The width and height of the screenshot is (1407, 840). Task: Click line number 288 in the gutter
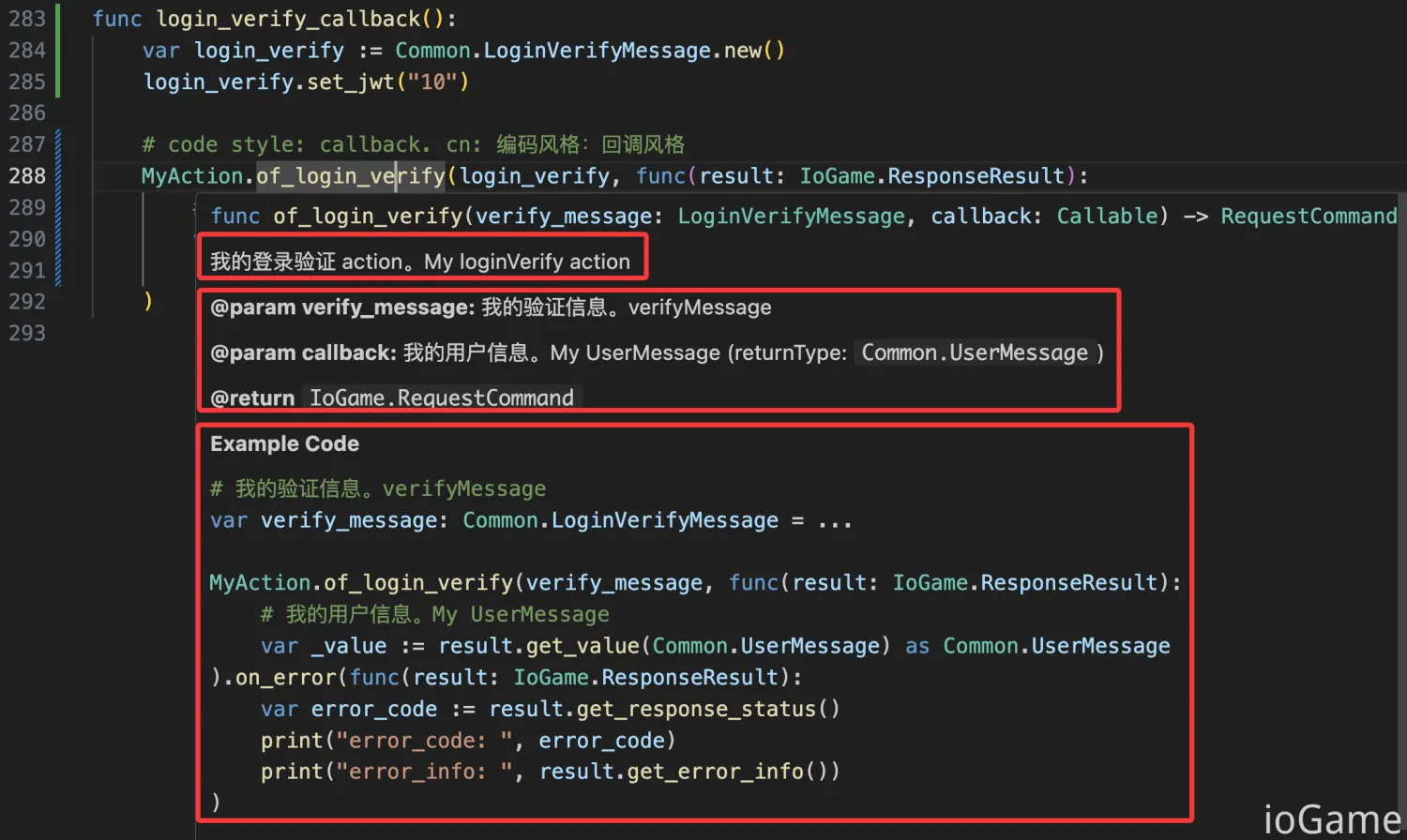point(27,175)
